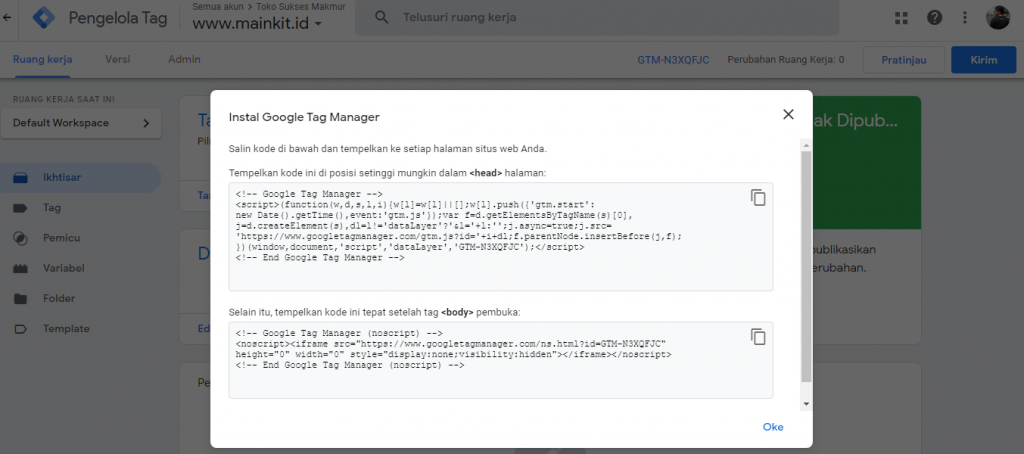
Task: Open the GTM-N3XQFJC container ID link
Action: tap(671, 59)
